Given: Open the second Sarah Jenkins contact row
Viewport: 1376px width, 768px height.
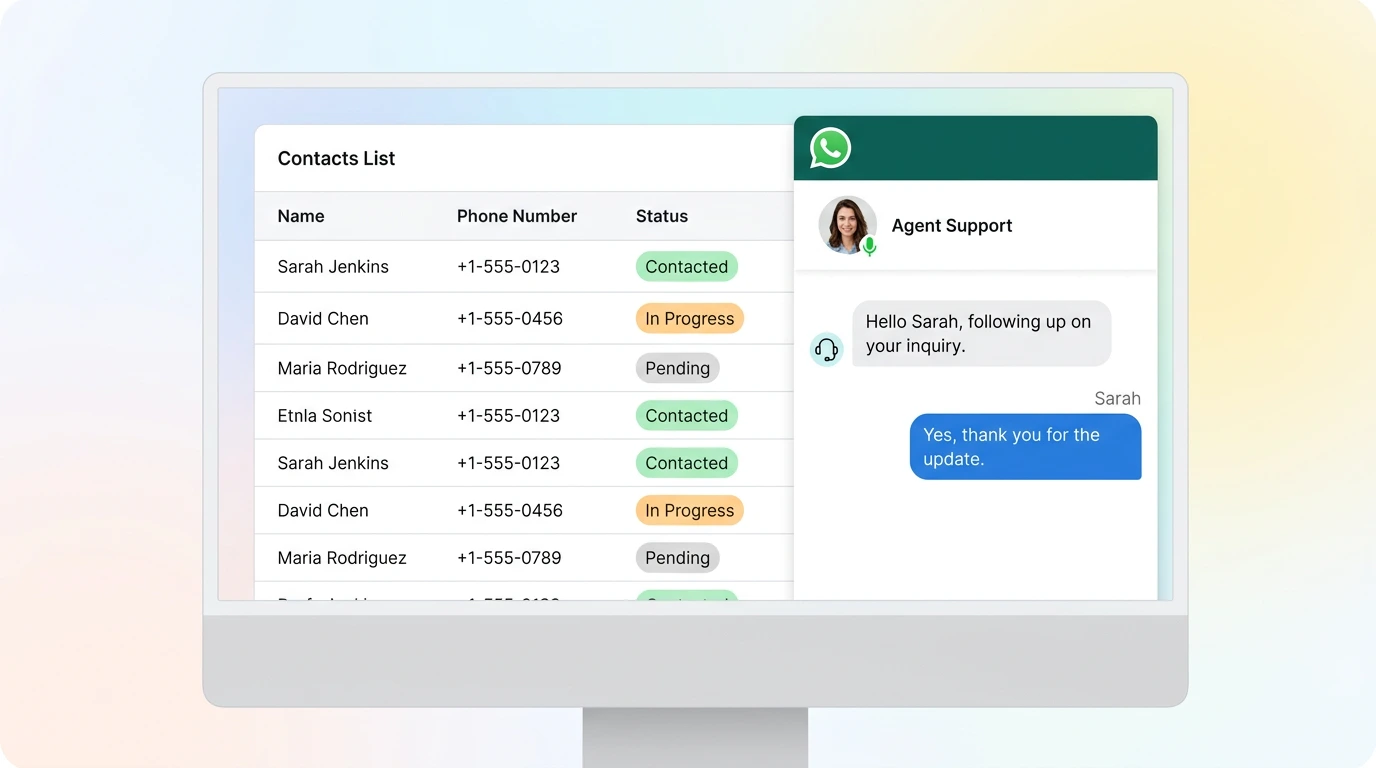Looking at the screenshot, I should (x=524, y=463).
